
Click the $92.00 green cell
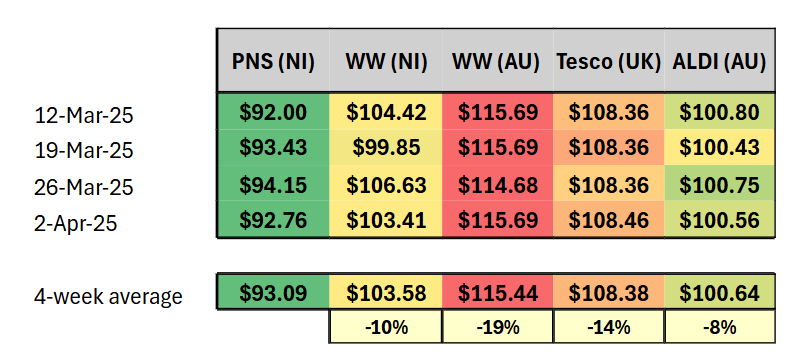pos(273,111)
